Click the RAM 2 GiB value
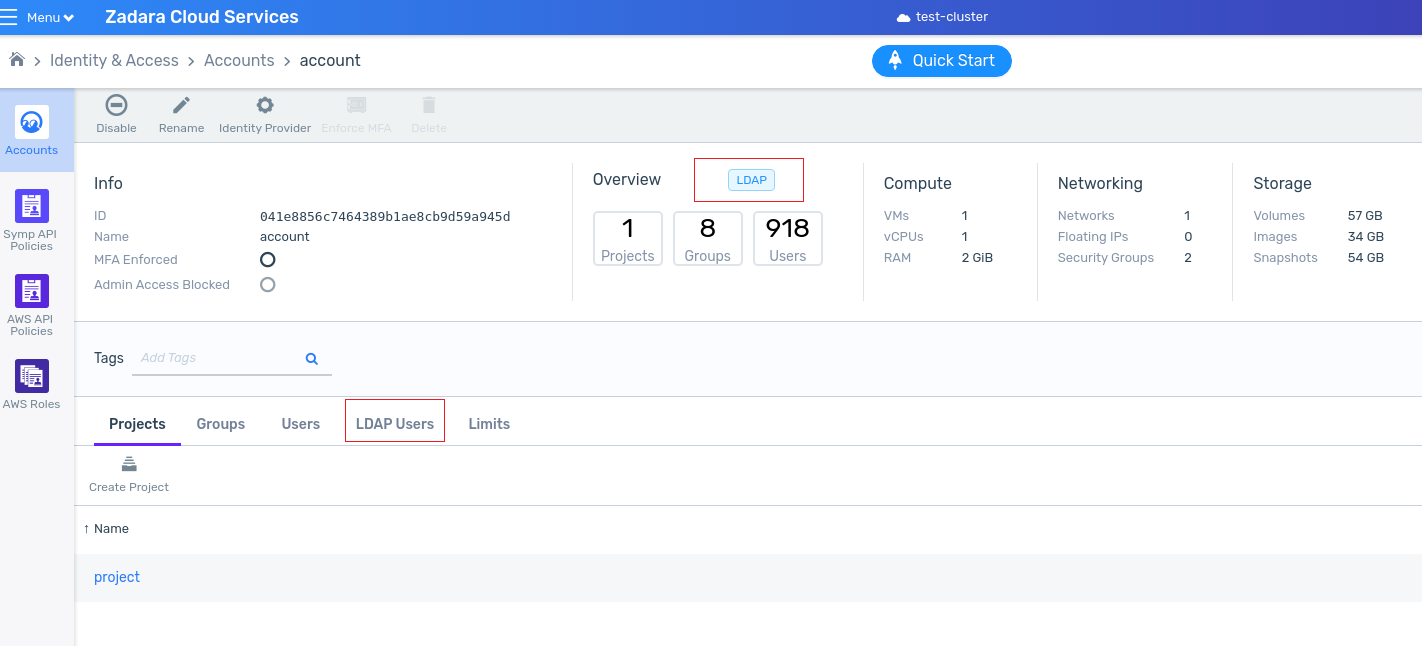 point(977,258)
